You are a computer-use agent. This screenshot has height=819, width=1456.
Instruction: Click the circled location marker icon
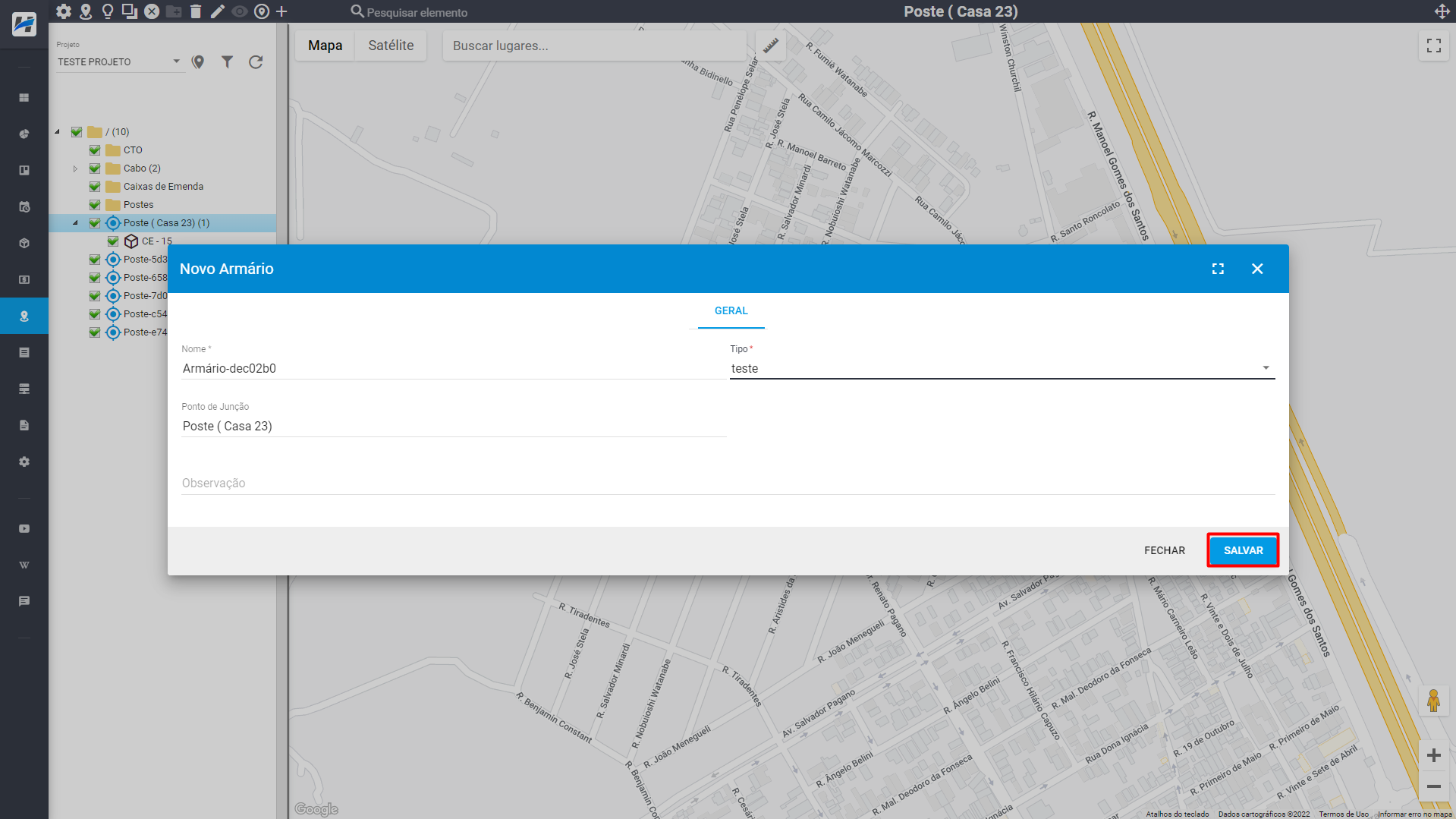pos(262,11)
